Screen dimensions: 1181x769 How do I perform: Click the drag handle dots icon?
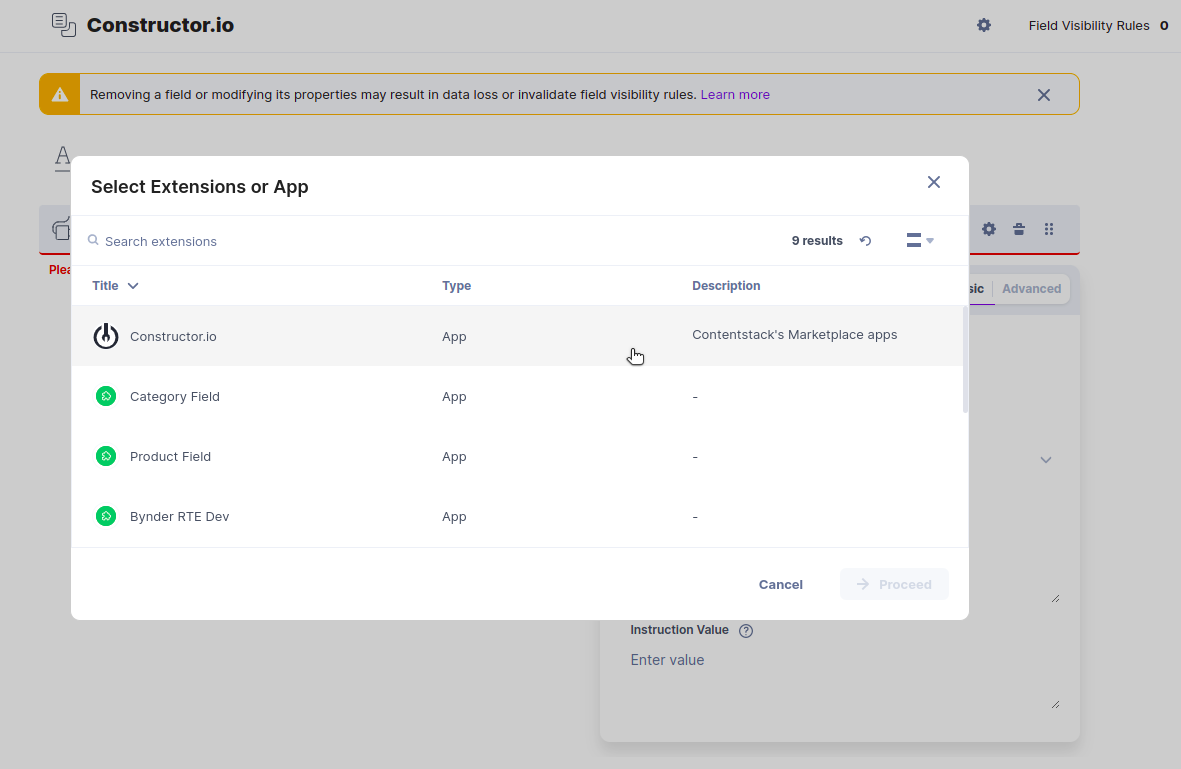tap(1048, 229)
